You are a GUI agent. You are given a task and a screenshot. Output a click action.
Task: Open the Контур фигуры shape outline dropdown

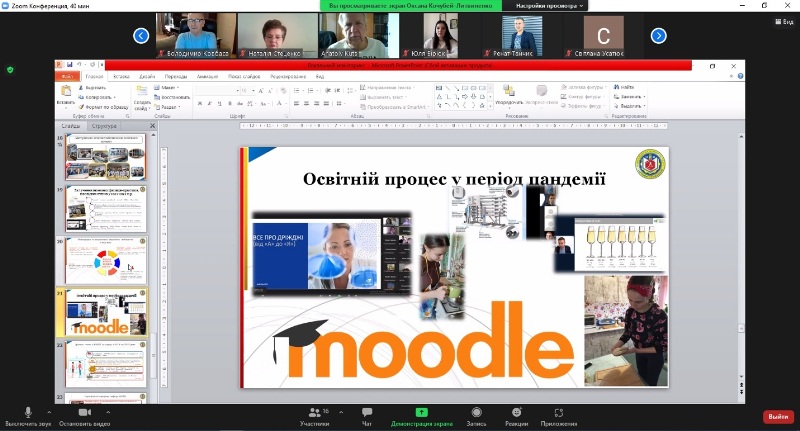[582, 97]
